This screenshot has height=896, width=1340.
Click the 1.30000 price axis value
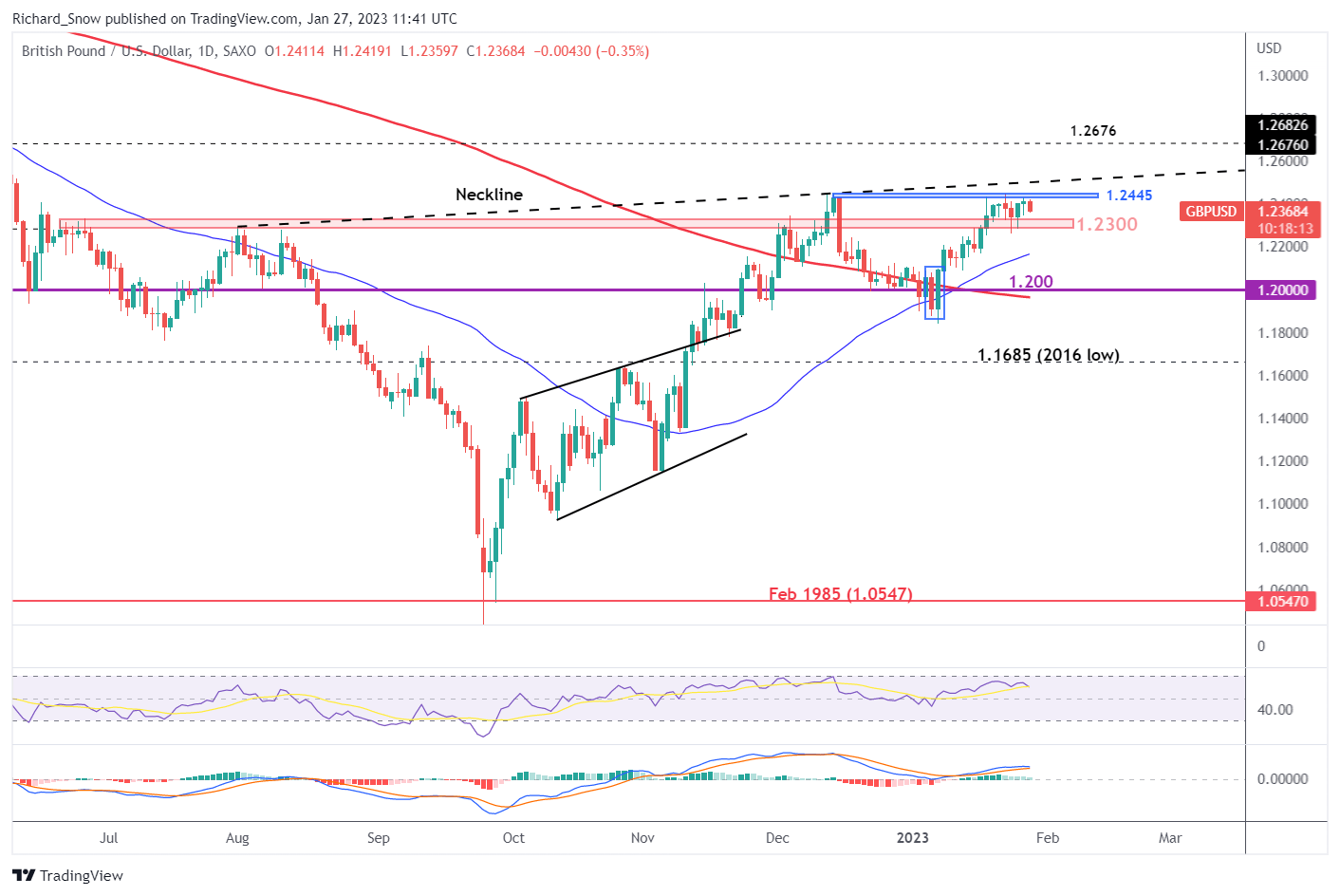click(1283, 76)
